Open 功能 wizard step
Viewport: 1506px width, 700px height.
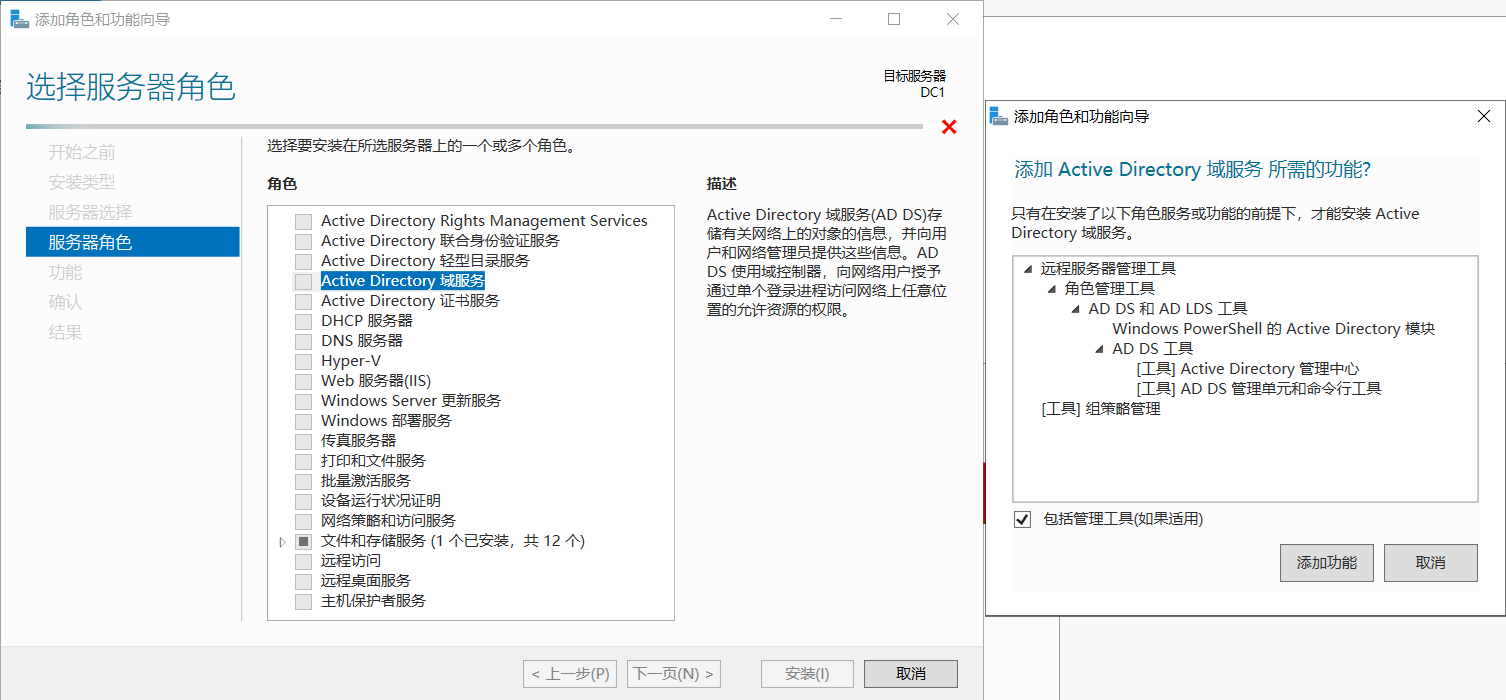(65, 272)
